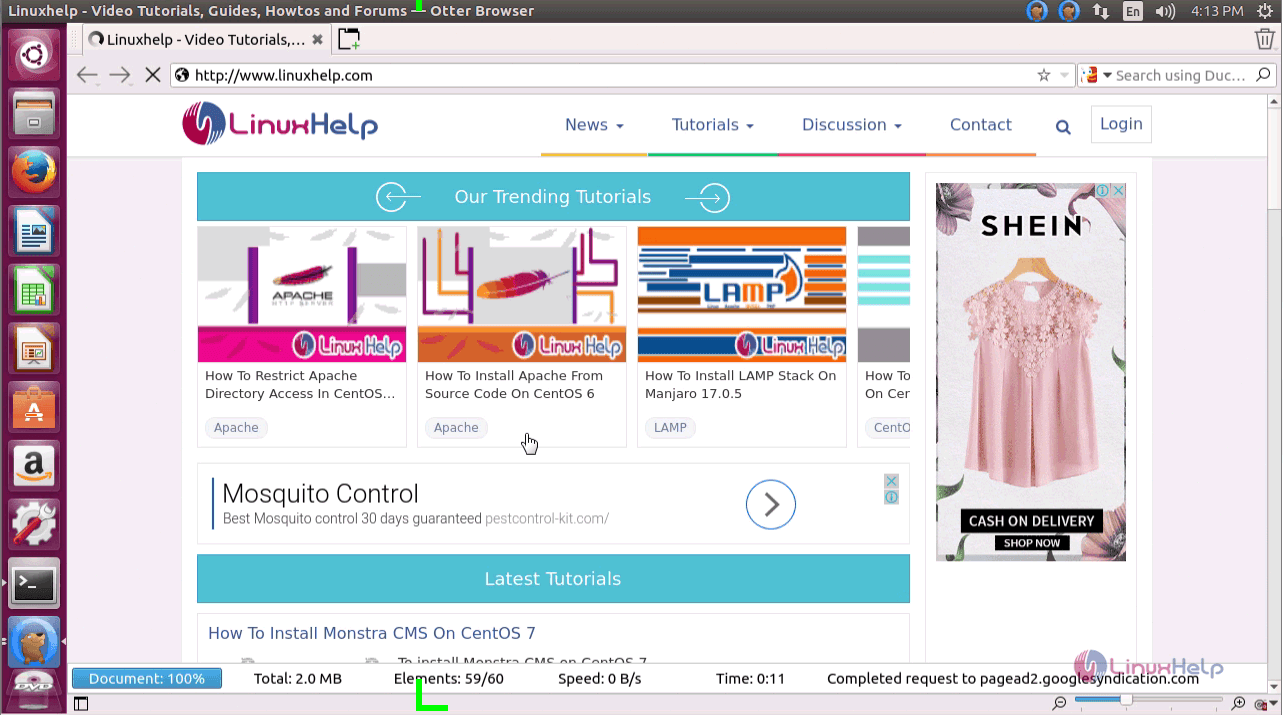Open the site search magnifier icon
This screenshot has width=1283, height=715.
coord(1063,127)
